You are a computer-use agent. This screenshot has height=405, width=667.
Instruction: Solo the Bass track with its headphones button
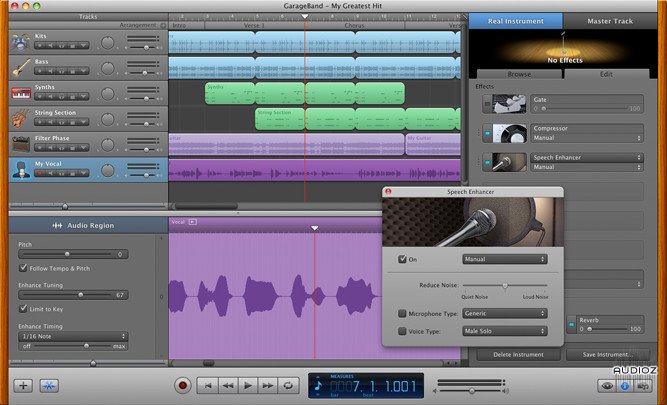pyautogui.click(x=62, y=71)
